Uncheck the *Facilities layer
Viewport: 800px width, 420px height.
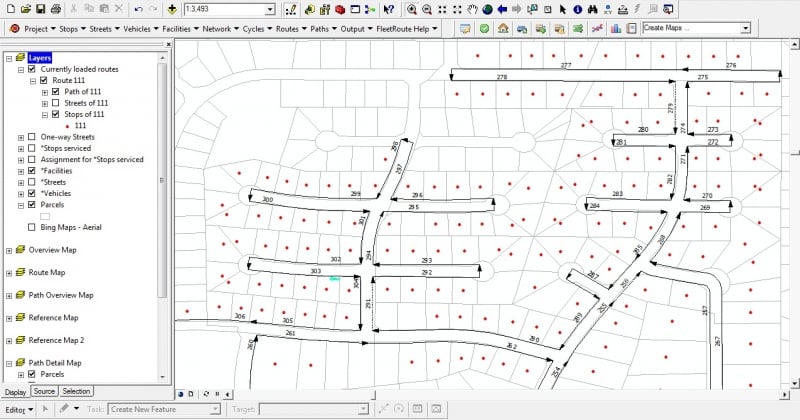point(32,170)
